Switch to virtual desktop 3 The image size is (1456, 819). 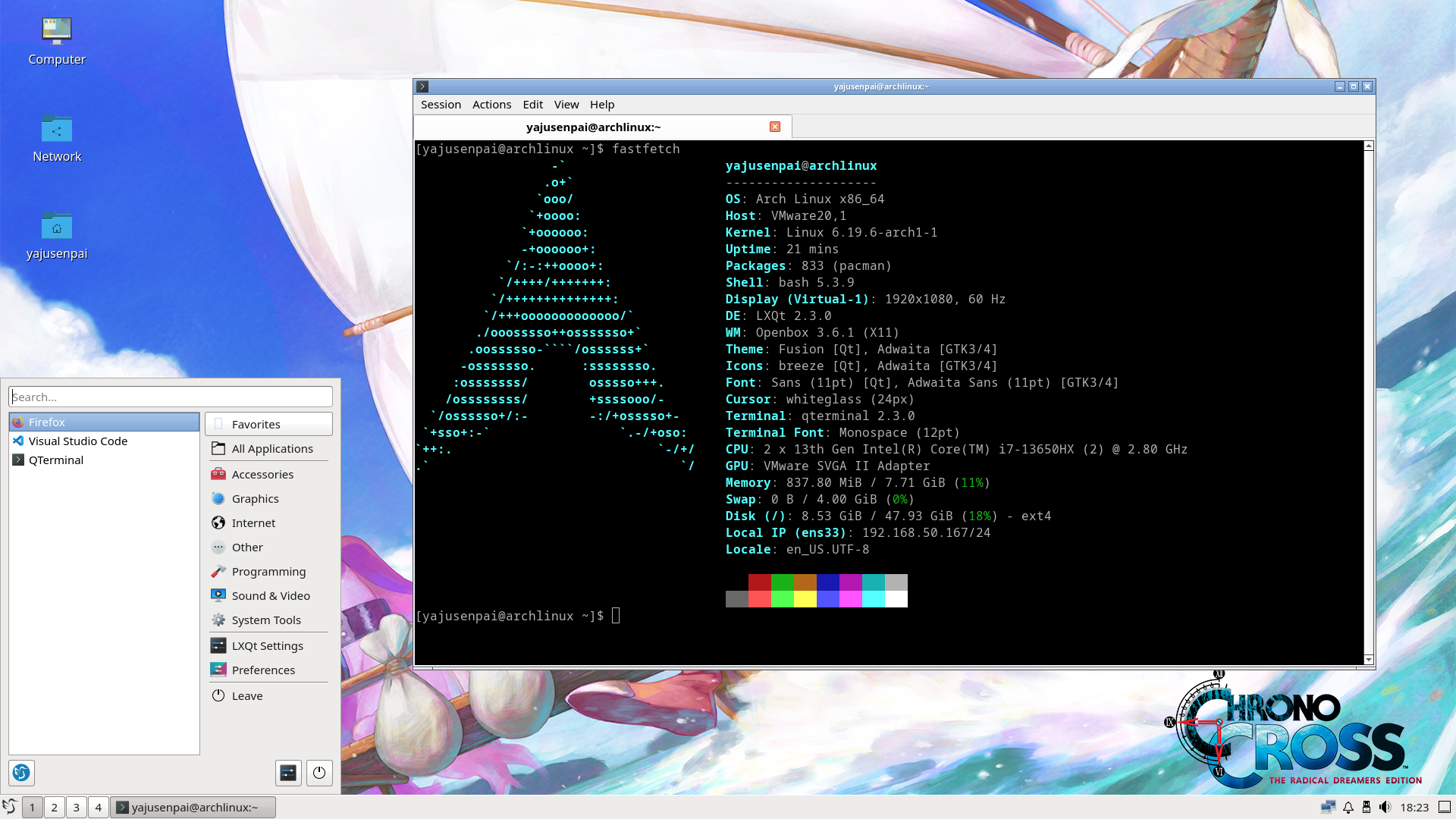point(76,807)
